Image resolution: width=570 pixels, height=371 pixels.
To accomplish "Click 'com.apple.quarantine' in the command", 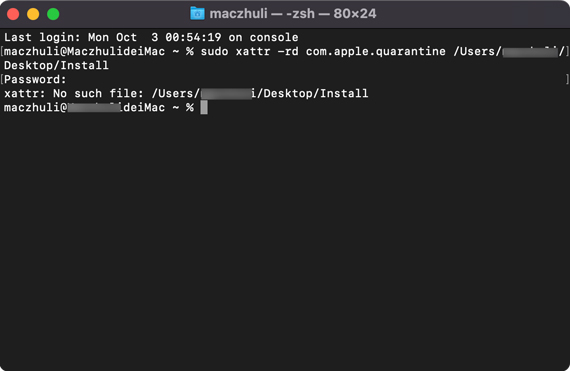I will pyautogui.click(x=376, y=52).
